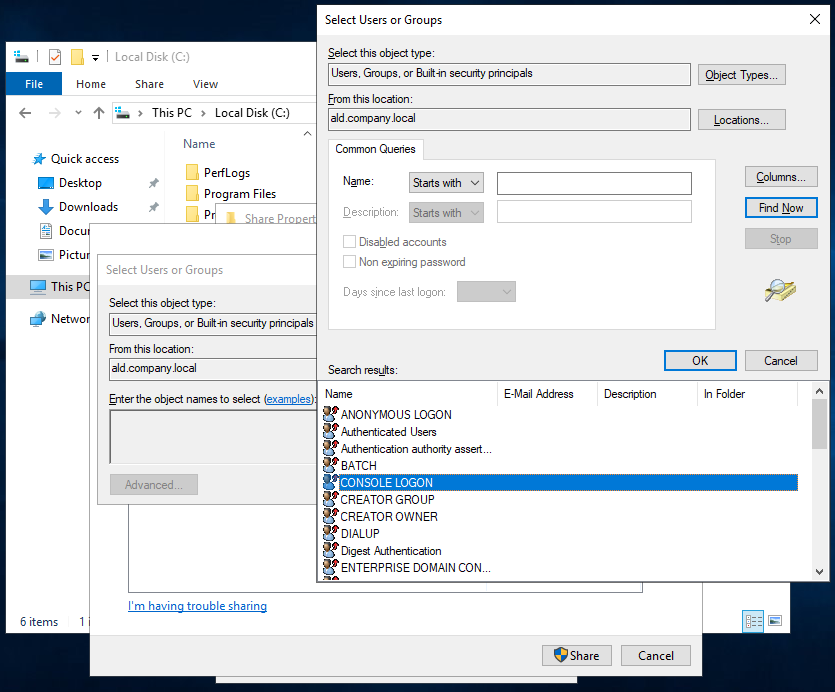Click the PerfLogs folder icon

[x=192, y=173]
